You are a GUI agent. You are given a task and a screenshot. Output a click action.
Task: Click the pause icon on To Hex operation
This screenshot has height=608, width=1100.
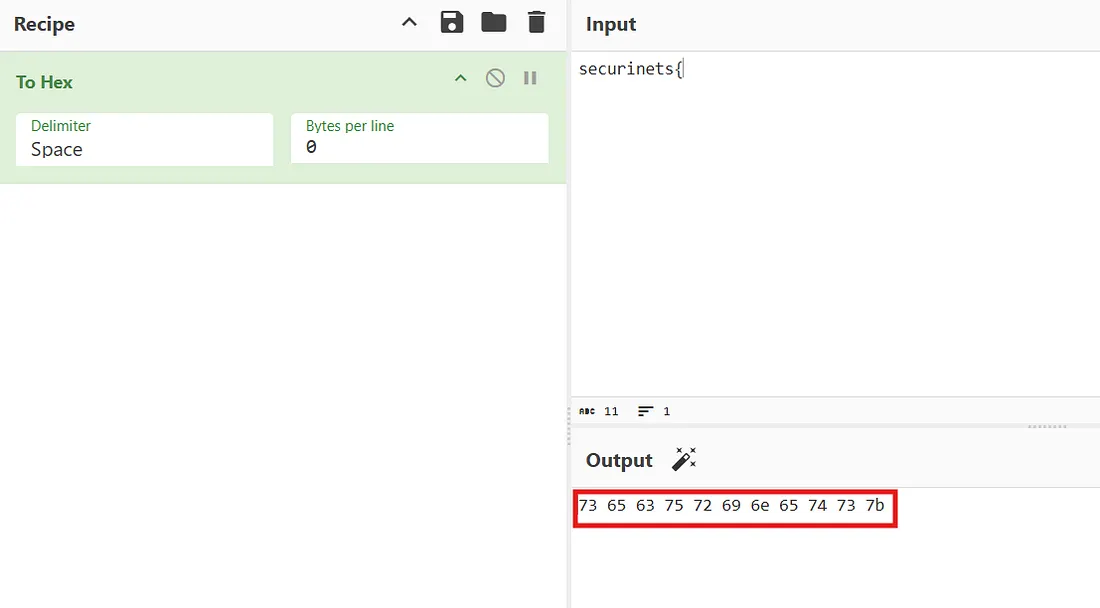click(x=530, y=78)
